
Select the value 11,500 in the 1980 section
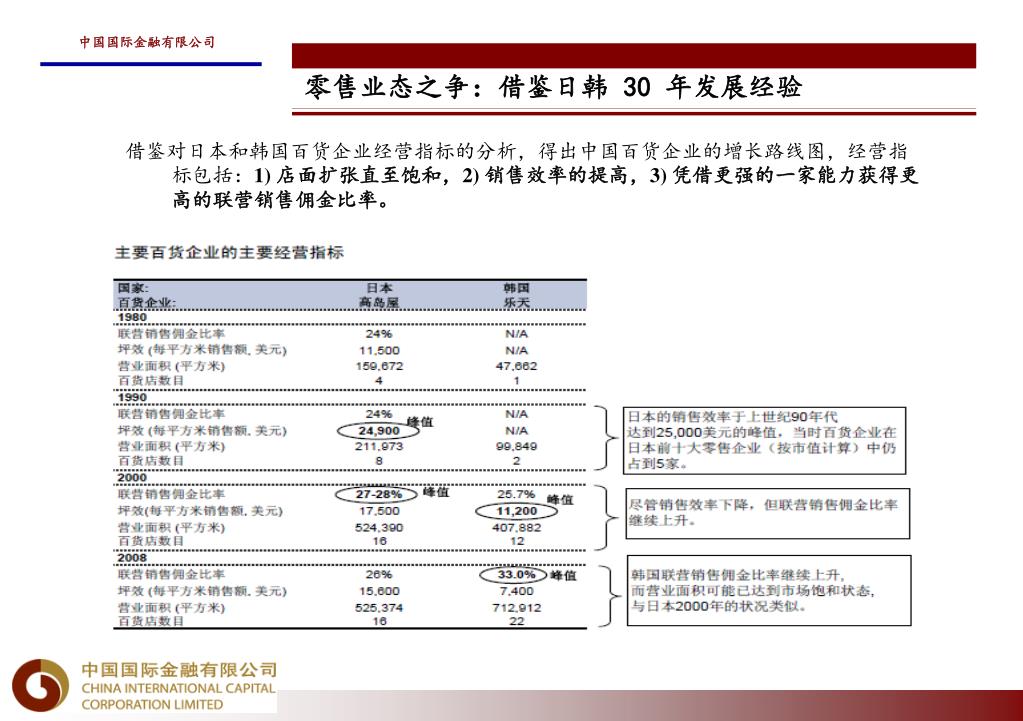pos(379,350)
